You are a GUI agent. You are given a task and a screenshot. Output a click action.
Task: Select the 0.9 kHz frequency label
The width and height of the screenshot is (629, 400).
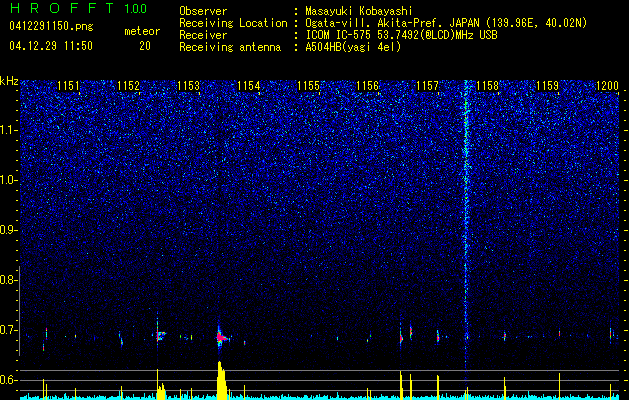pyautogui.click(x=8, y=230)
